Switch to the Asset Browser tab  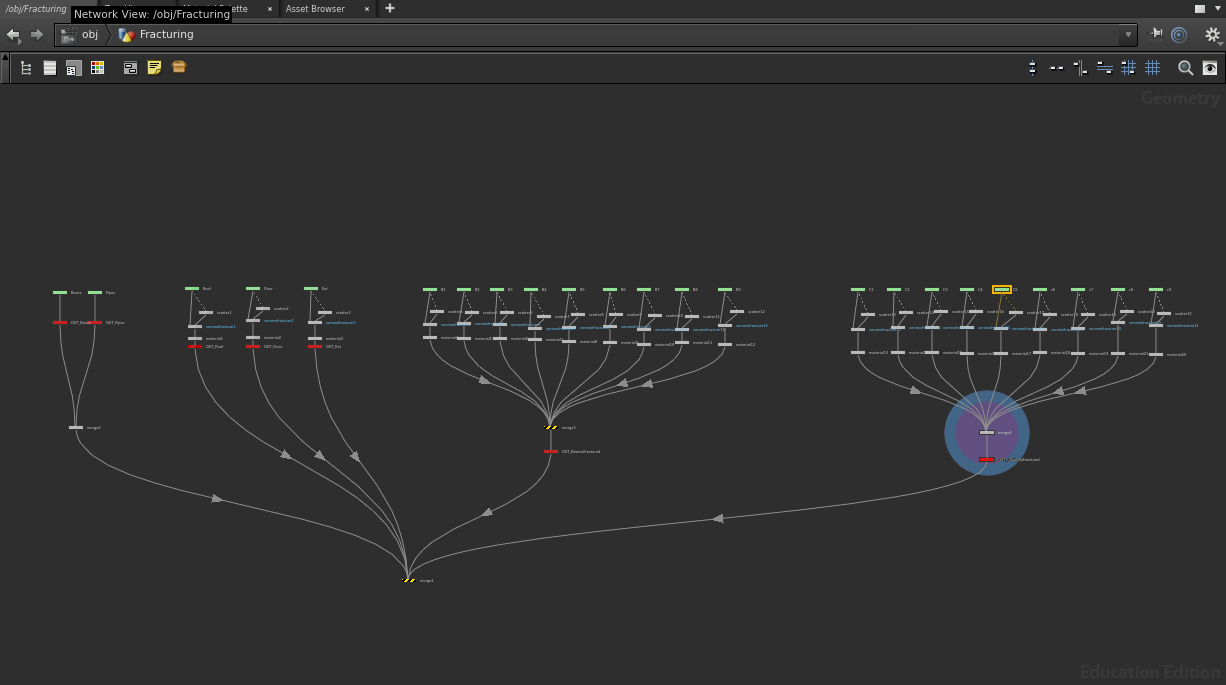(x=315, y=9)
